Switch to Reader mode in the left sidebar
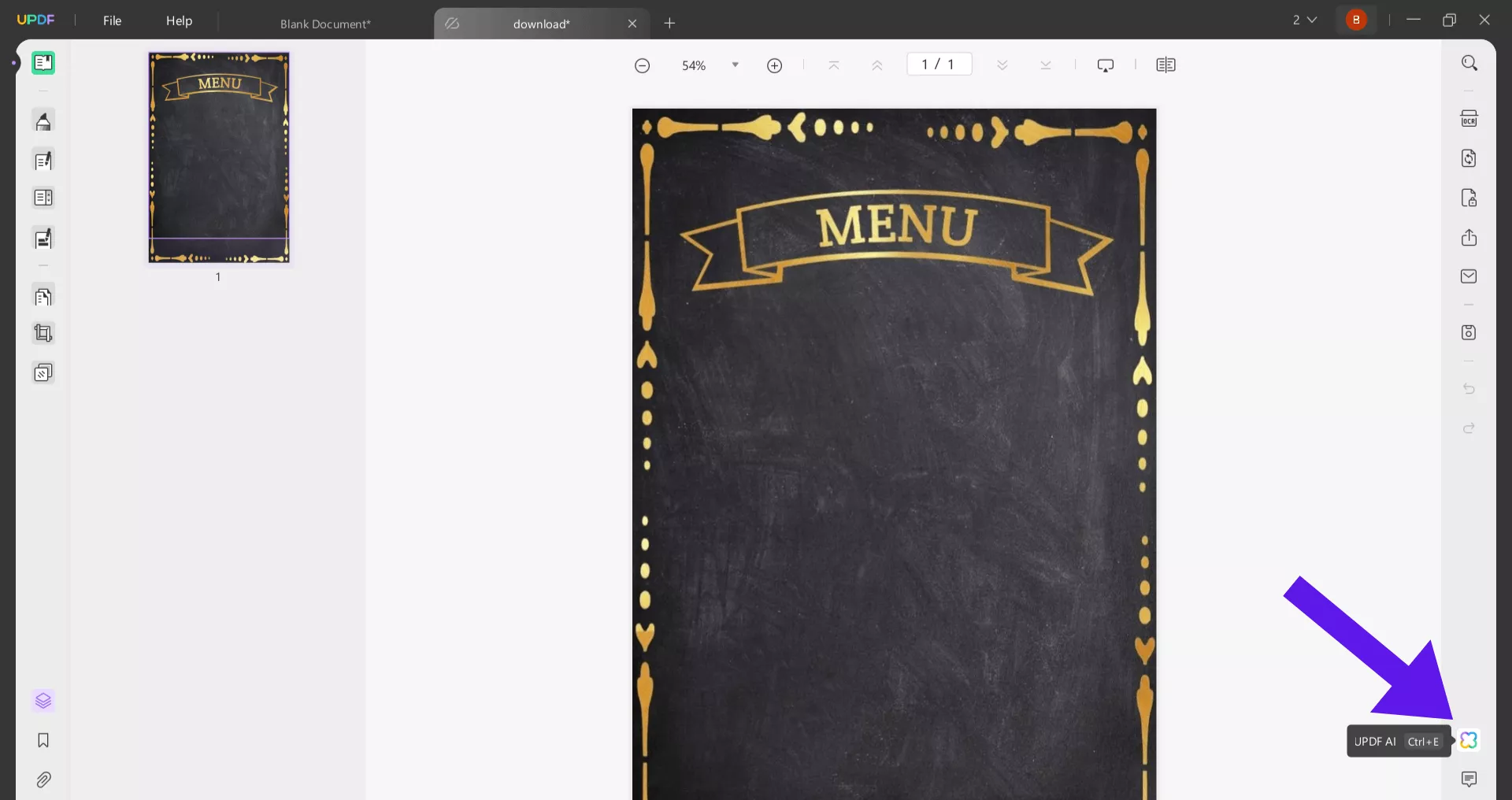The image size is (1512, 800). (43, 63)
